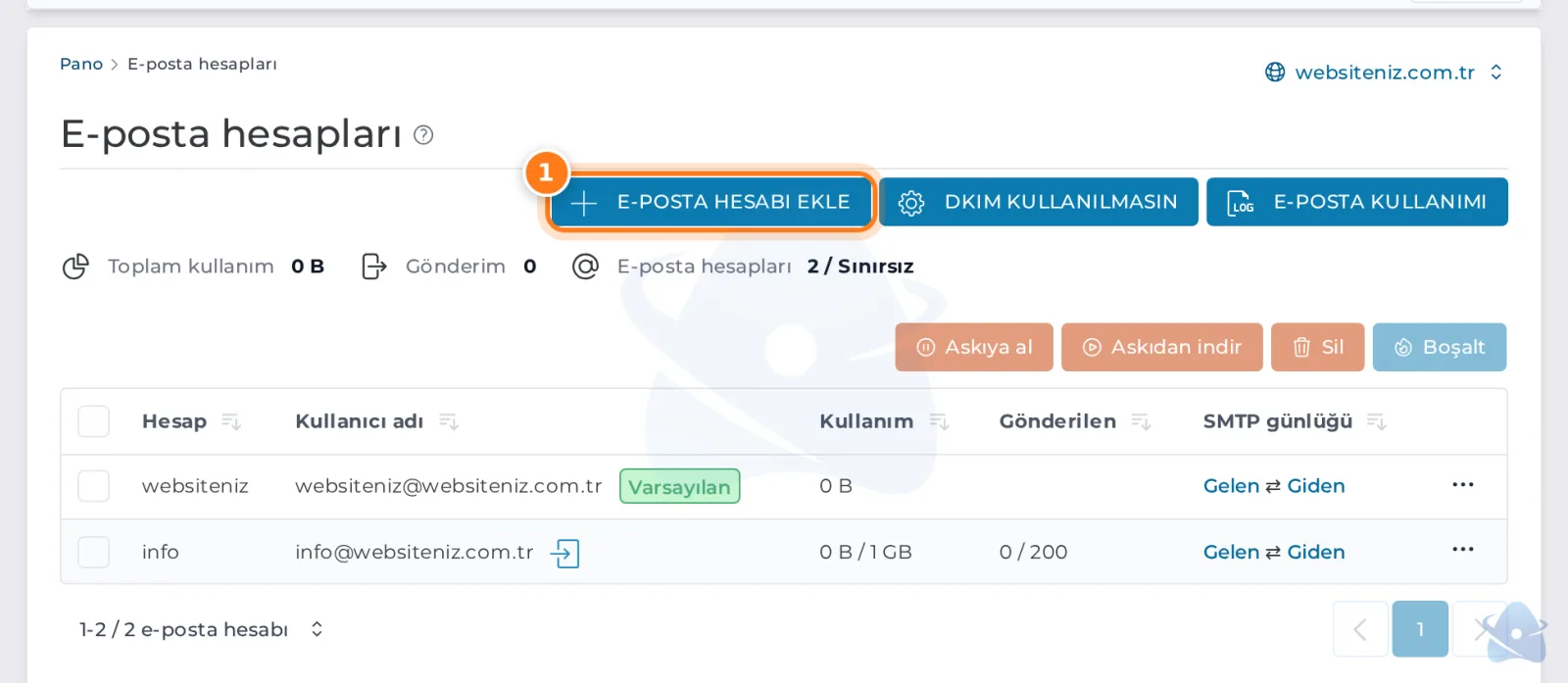This screenshot has width=1568, height=683.
Task: Open the three-dot menu for websiteniz row
Action: click(x=1463, y=485)
